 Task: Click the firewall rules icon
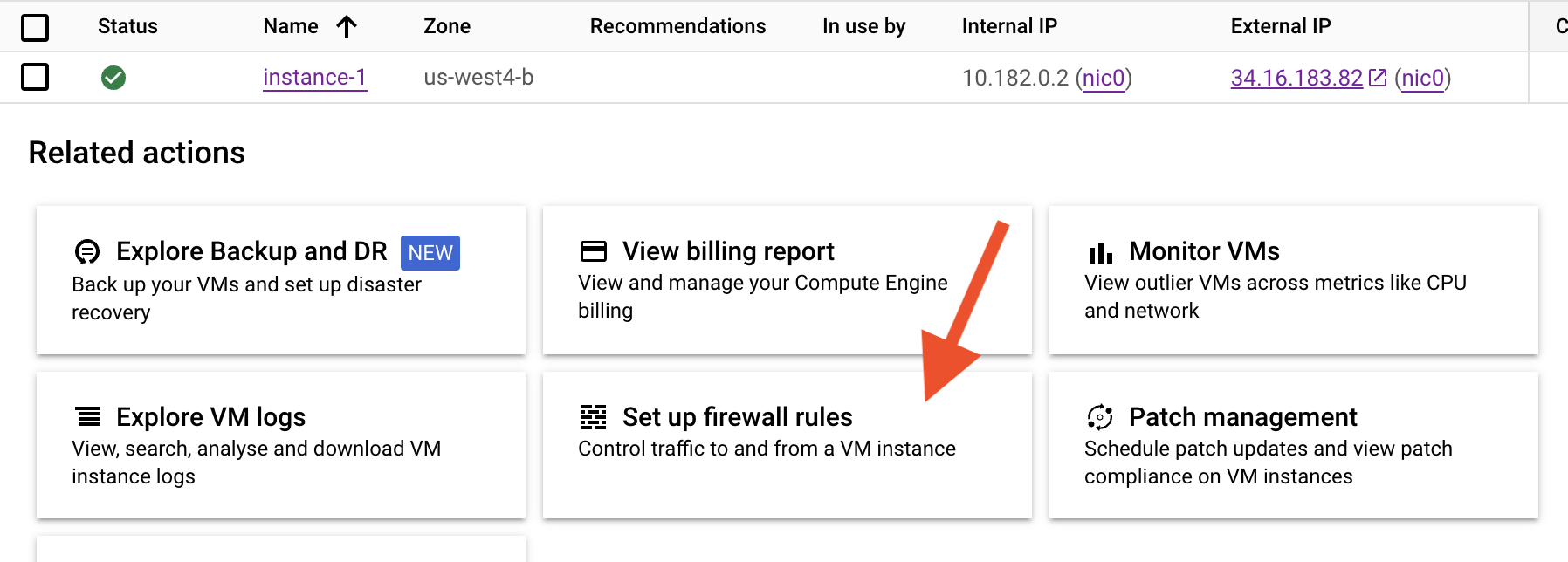[594, 417]
